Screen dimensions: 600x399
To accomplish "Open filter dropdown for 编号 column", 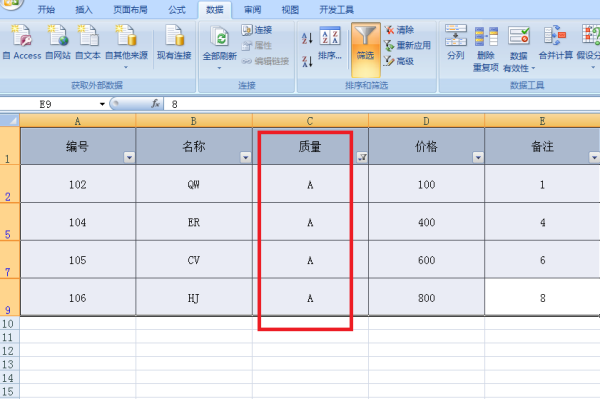I will (129, 157).
